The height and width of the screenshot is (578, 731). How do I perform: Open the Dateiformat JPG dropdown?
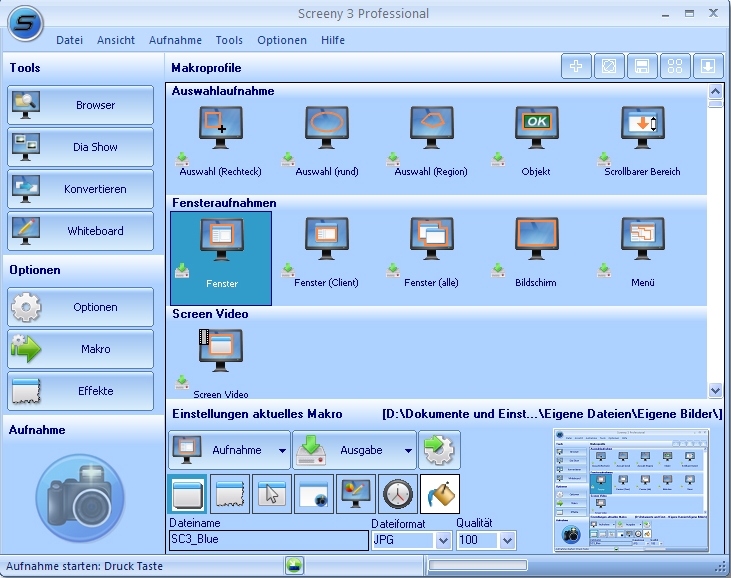443,541
